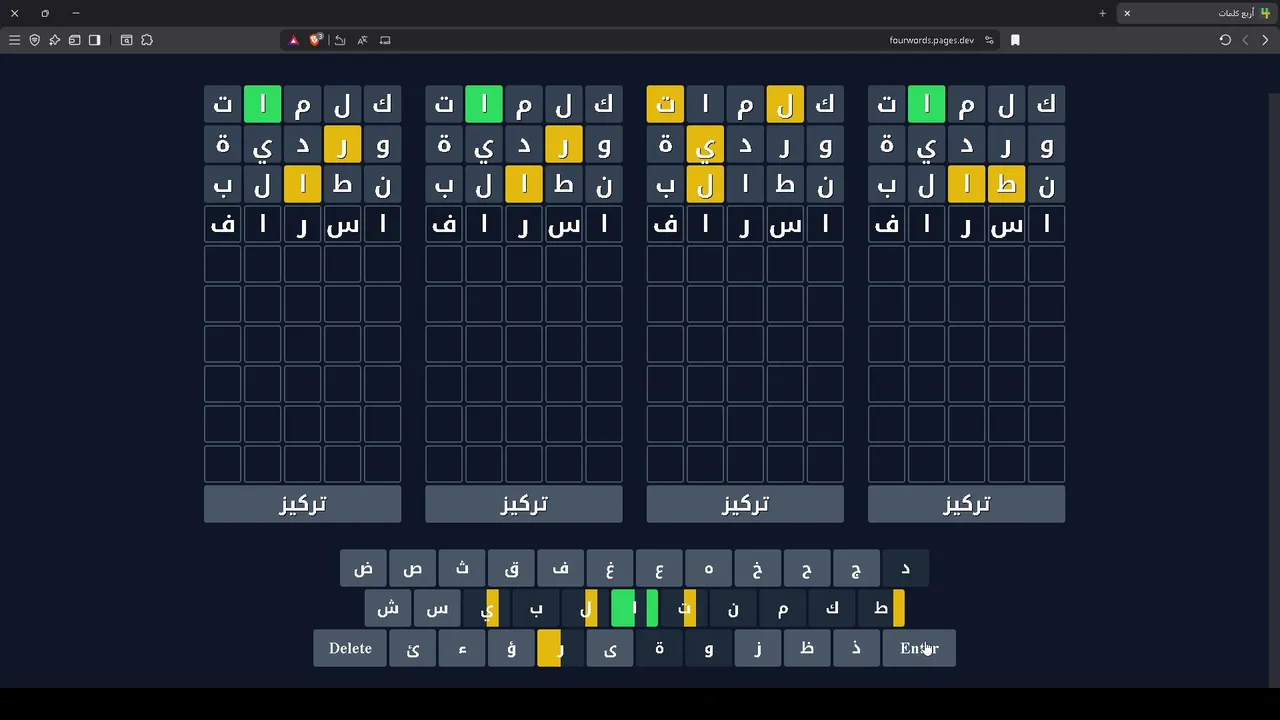Click the translate page icon
The height and width of the screenshot is (720, 1280).
point(362,40)
